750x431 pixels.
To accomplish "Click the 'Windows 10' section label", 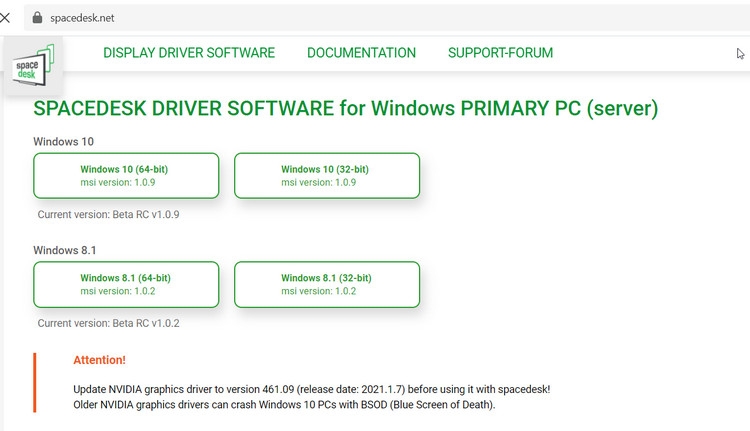I will tap(63, 142).
